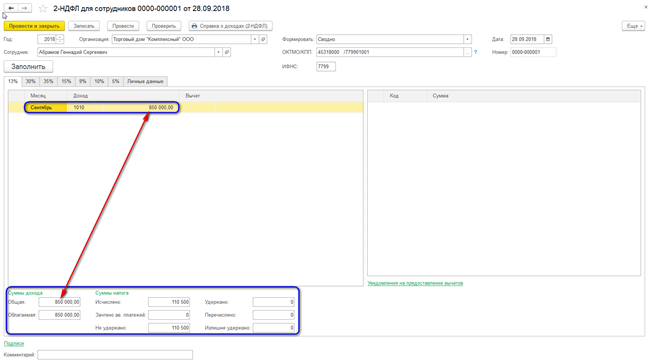This screenshot has width=650, height=361.
Task: Open Уведомления на предоставление вычетов link
Action: pos(415,283)
